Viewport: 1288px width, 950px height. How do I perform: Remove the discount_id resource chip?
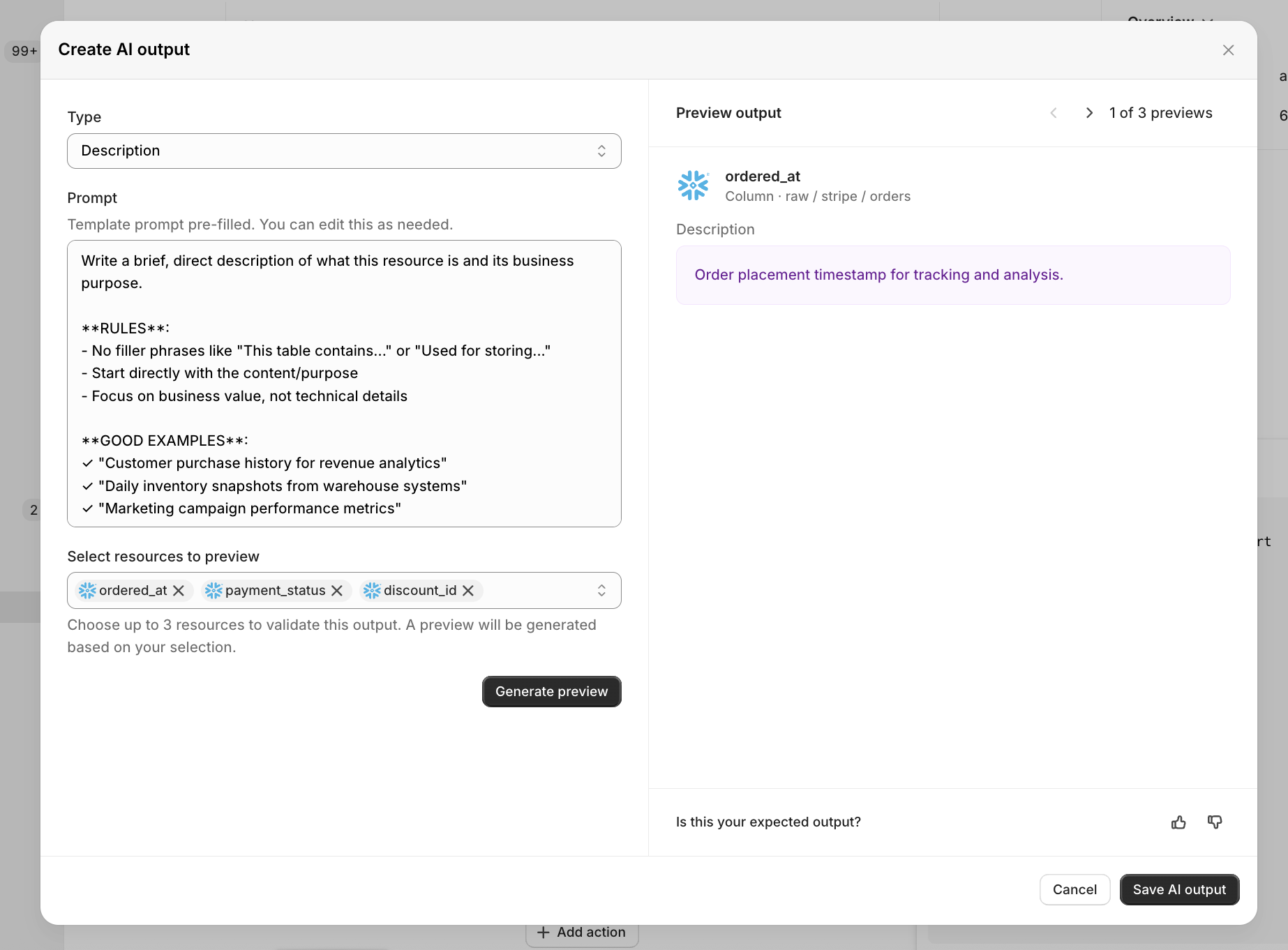coord(468,591)
